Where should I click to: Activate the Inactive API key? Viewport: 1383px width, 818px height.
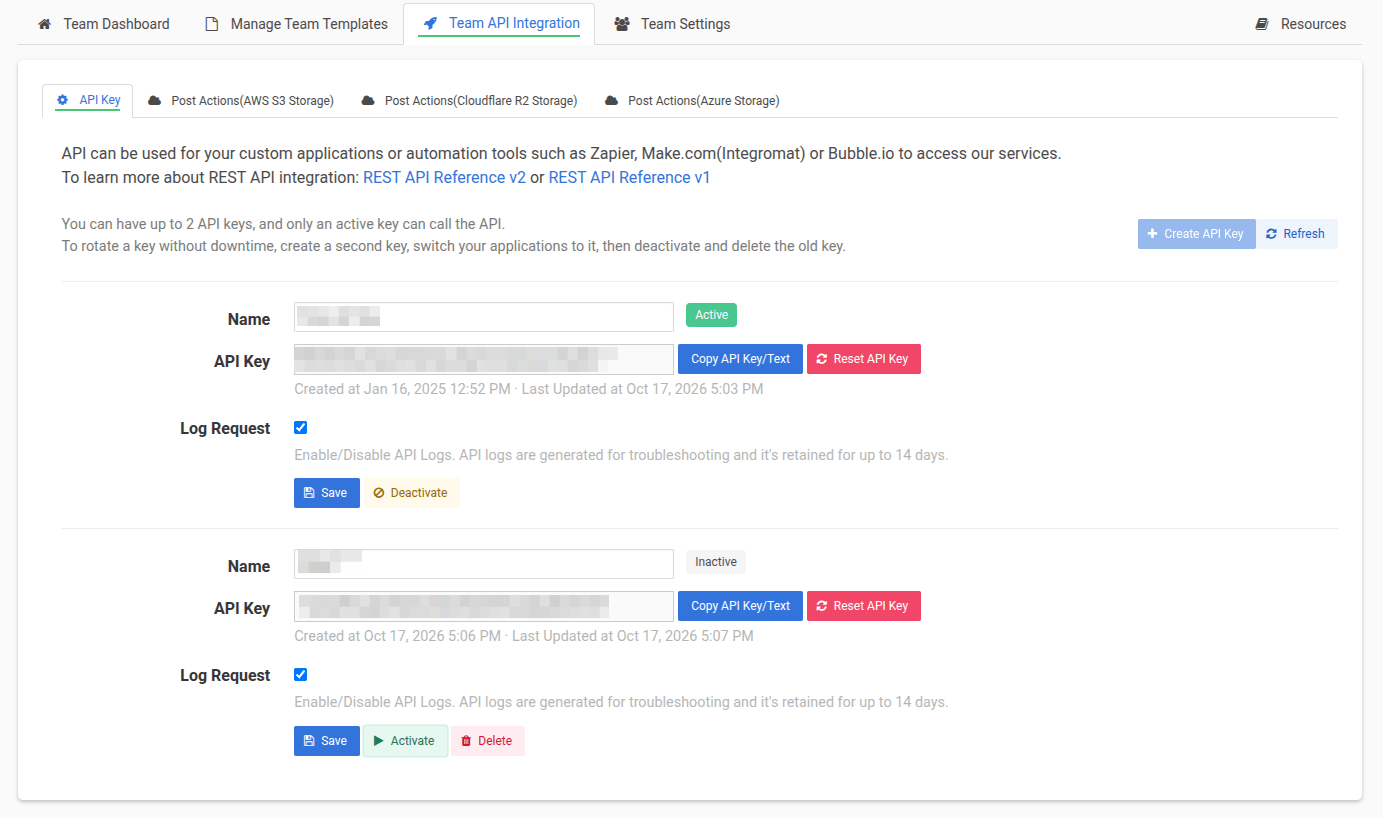pos(405,741)
